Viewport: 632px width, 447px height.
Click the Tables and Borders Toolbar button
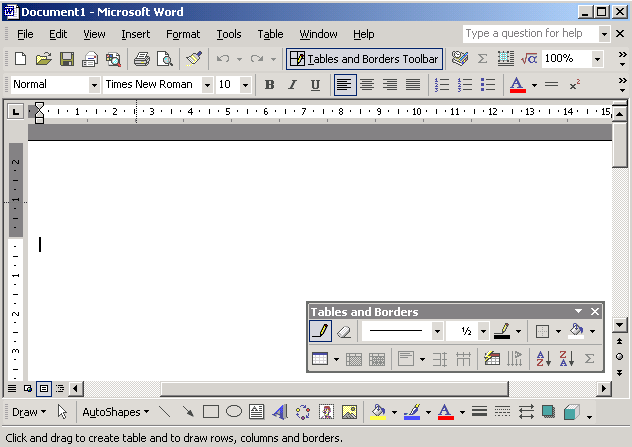(364, 59)
